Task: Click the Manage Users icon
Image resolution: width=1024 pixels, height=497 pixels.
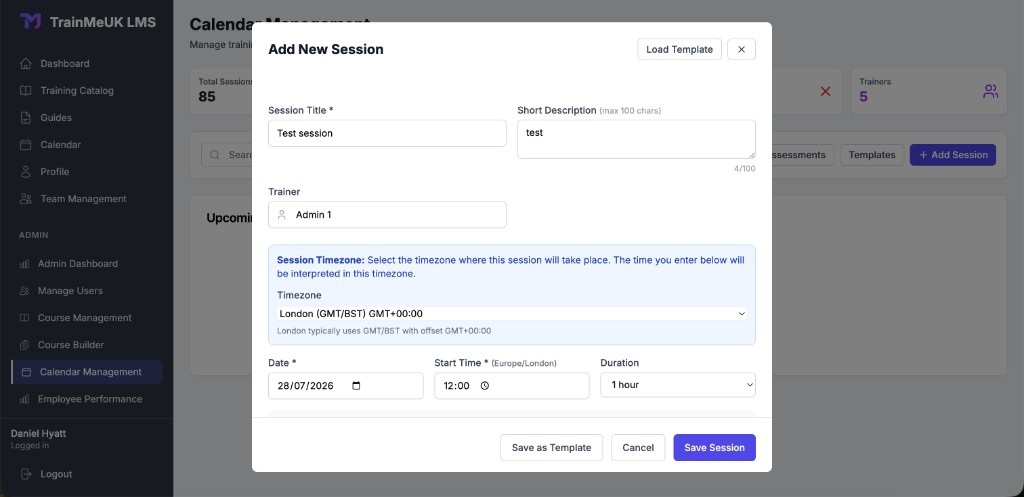Action: point(24,291)
